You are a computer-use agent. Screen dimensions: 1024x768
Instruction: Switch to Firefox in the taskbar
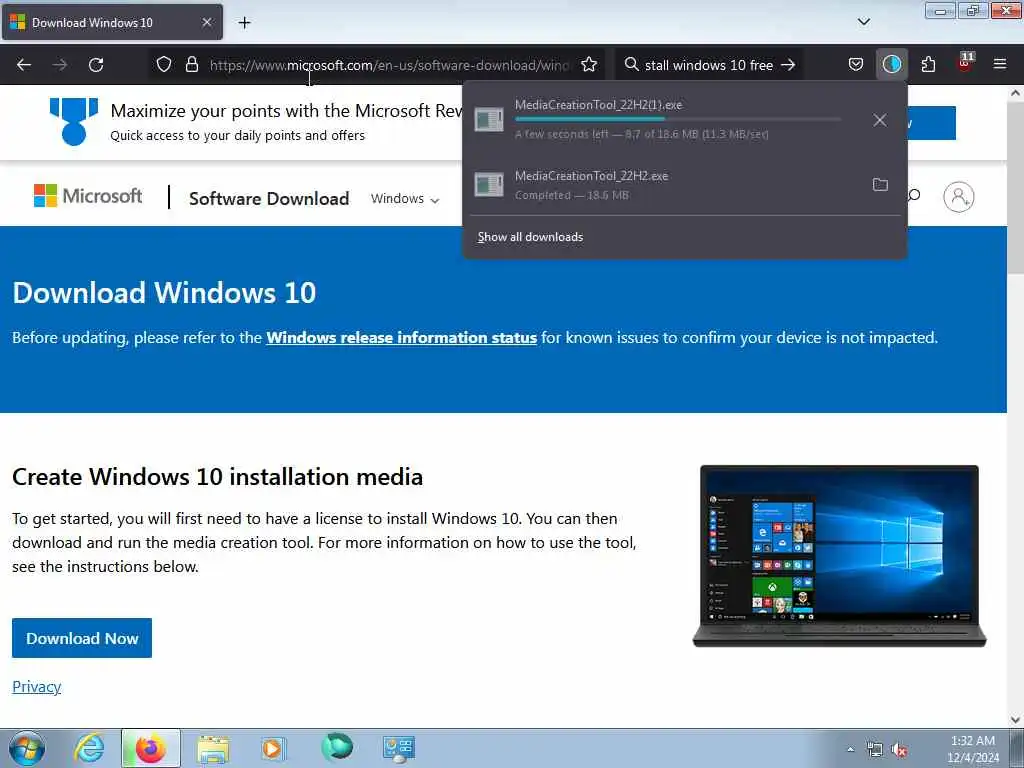150,748
